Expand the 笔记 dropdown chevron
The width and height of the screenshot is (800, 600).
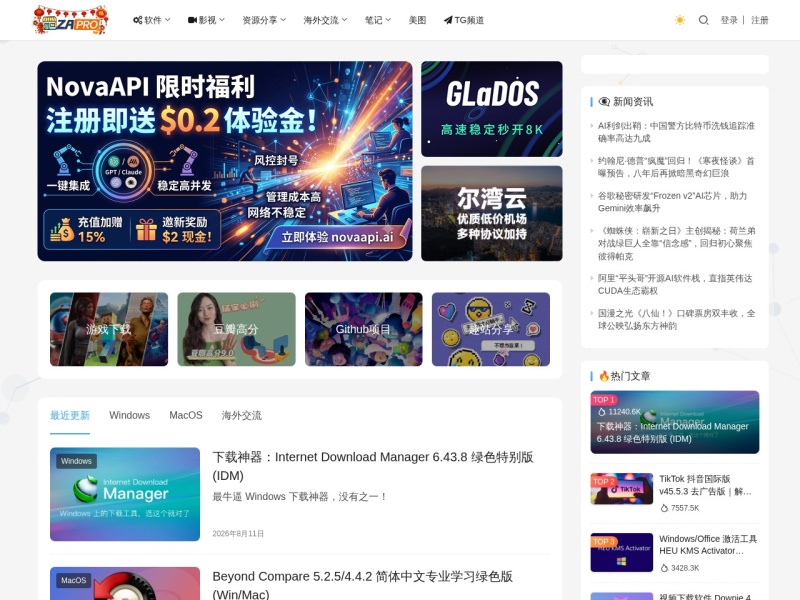coord(388,20)
